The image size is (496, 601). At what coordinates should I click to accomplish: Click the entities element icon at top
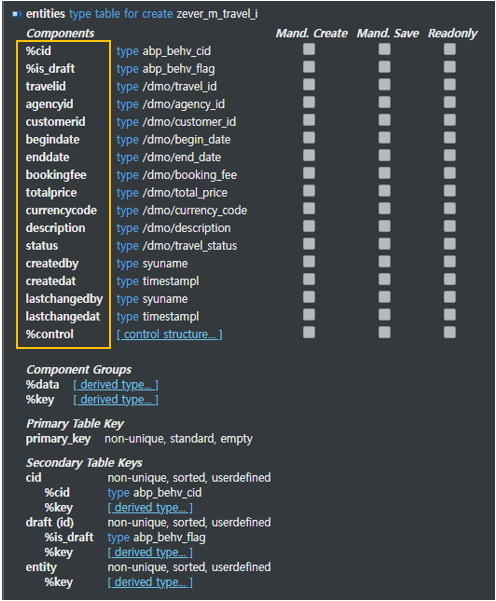point(16,14)
